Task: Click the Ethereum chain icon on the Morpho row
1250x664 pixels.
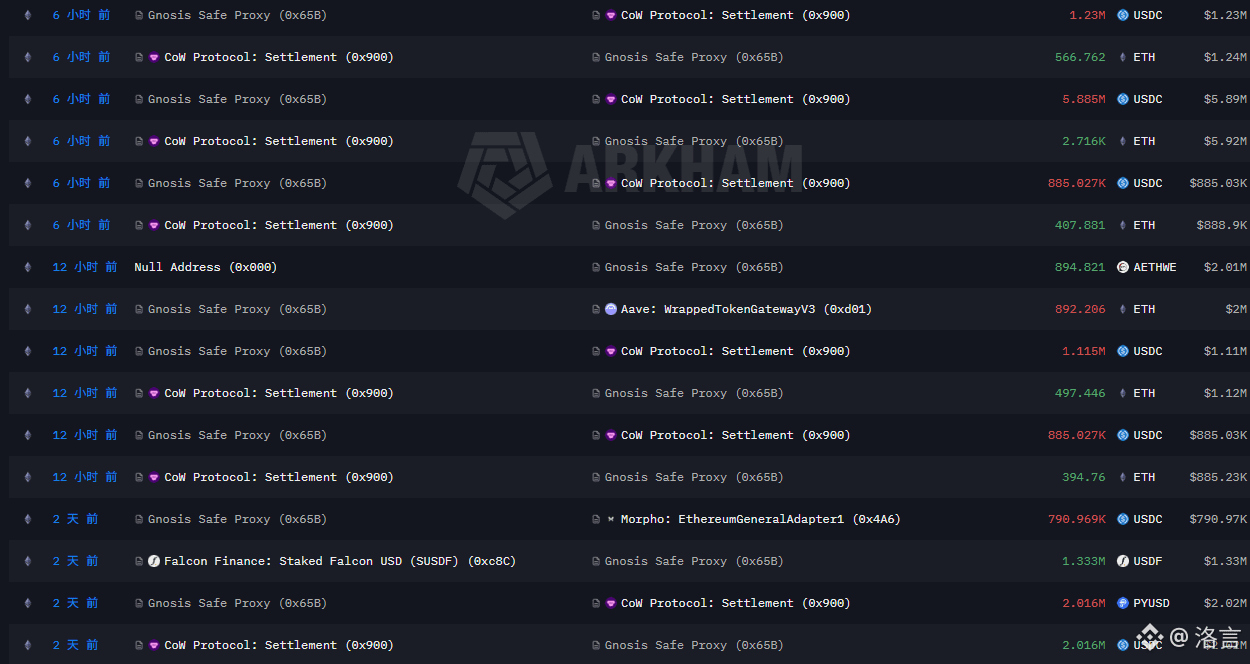Action: (28, 519)
